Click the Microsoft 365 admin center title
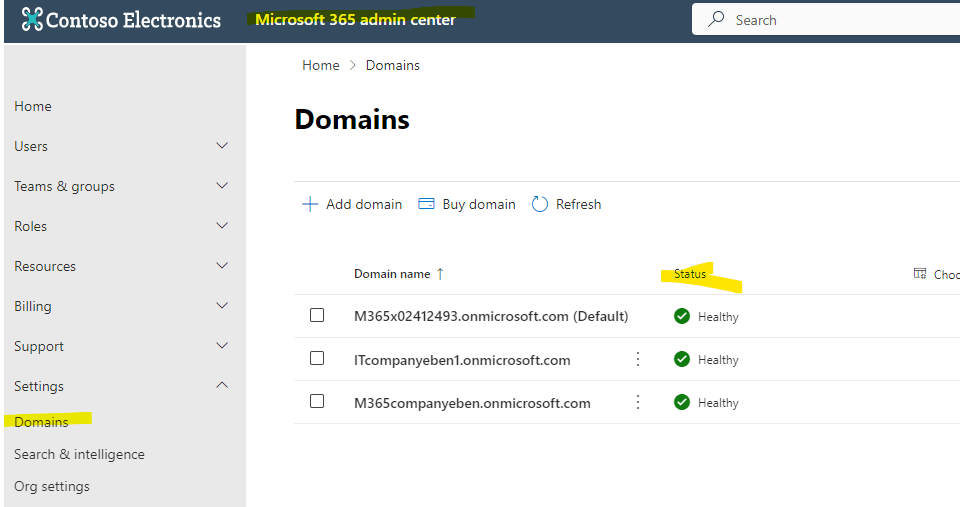The image size is (960, 507). (x=355, y=20)
